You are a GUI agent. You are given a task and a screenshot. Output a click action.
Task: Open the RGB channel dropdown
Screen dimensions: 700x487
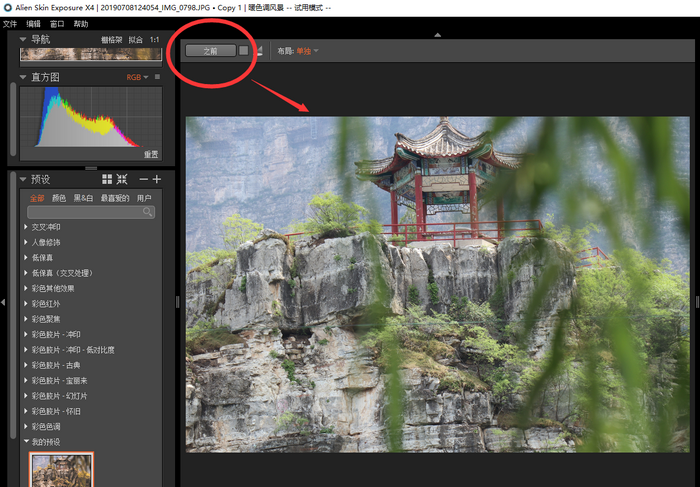(x=135, y=77)
